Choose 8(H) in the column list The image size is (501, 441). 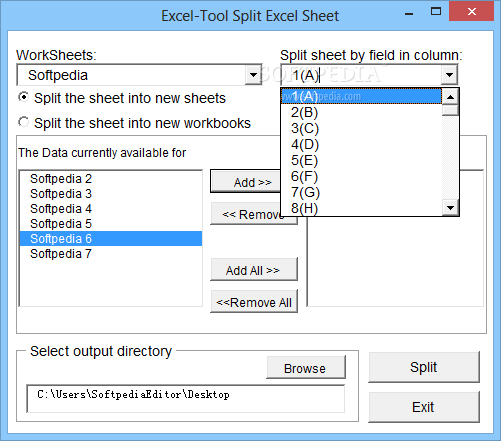coord(361,208)
